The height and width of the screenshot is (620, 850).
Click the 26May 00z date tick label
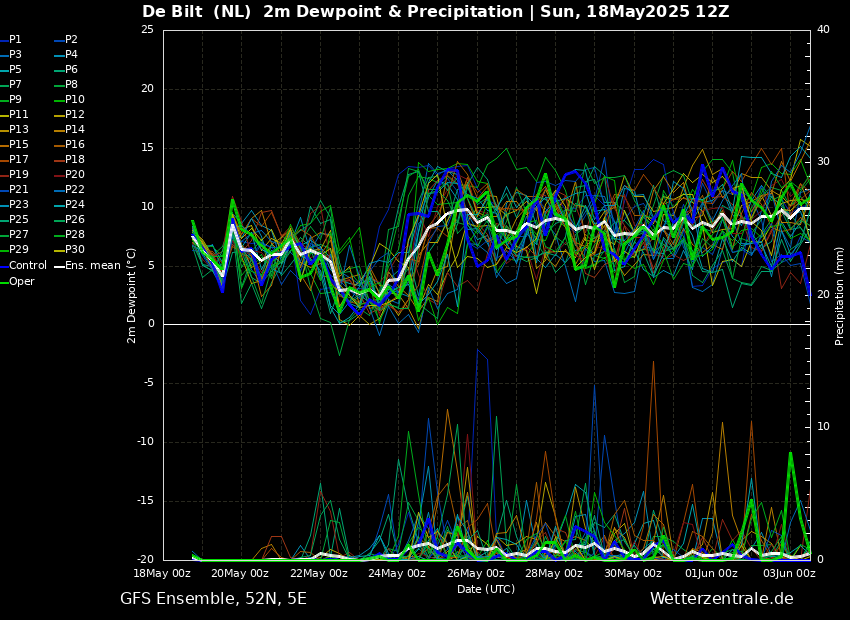click(476, 574)
